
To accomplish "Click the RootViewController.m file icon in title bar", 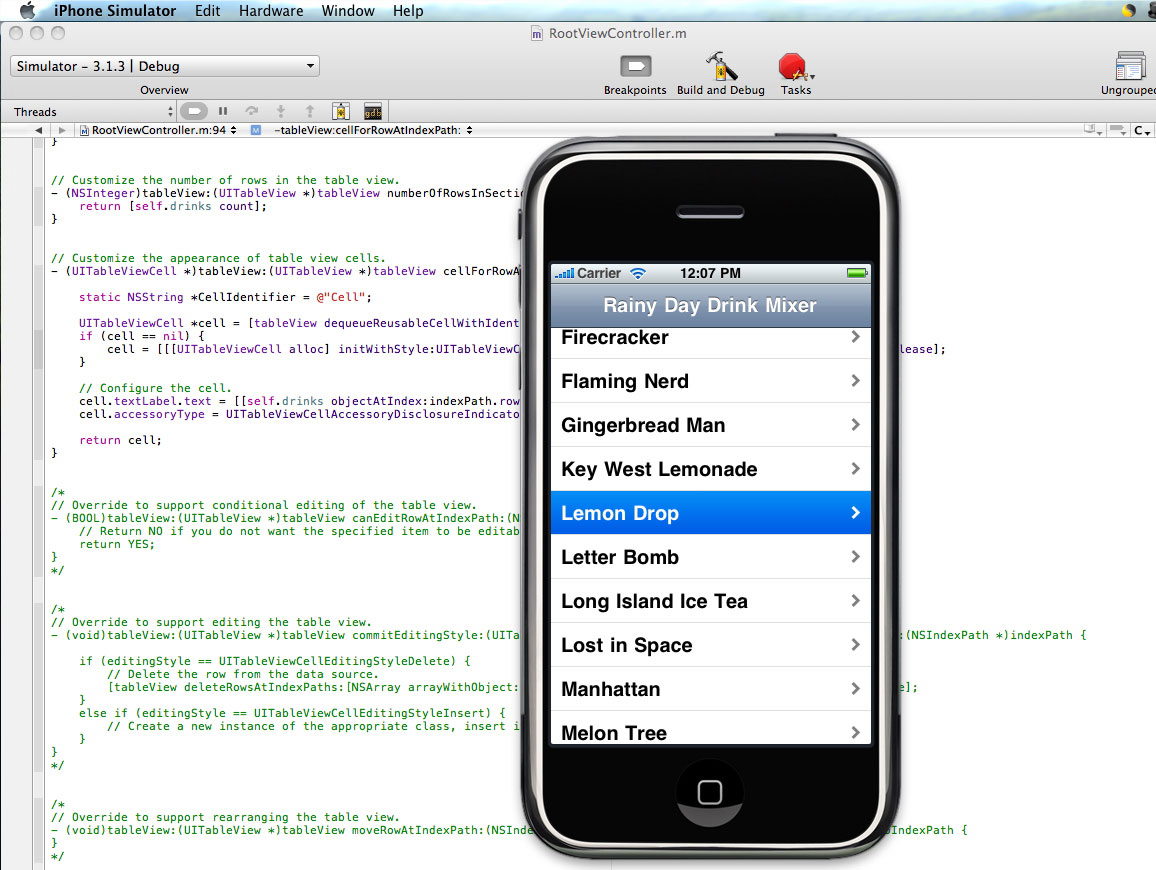I will [537, 33].
